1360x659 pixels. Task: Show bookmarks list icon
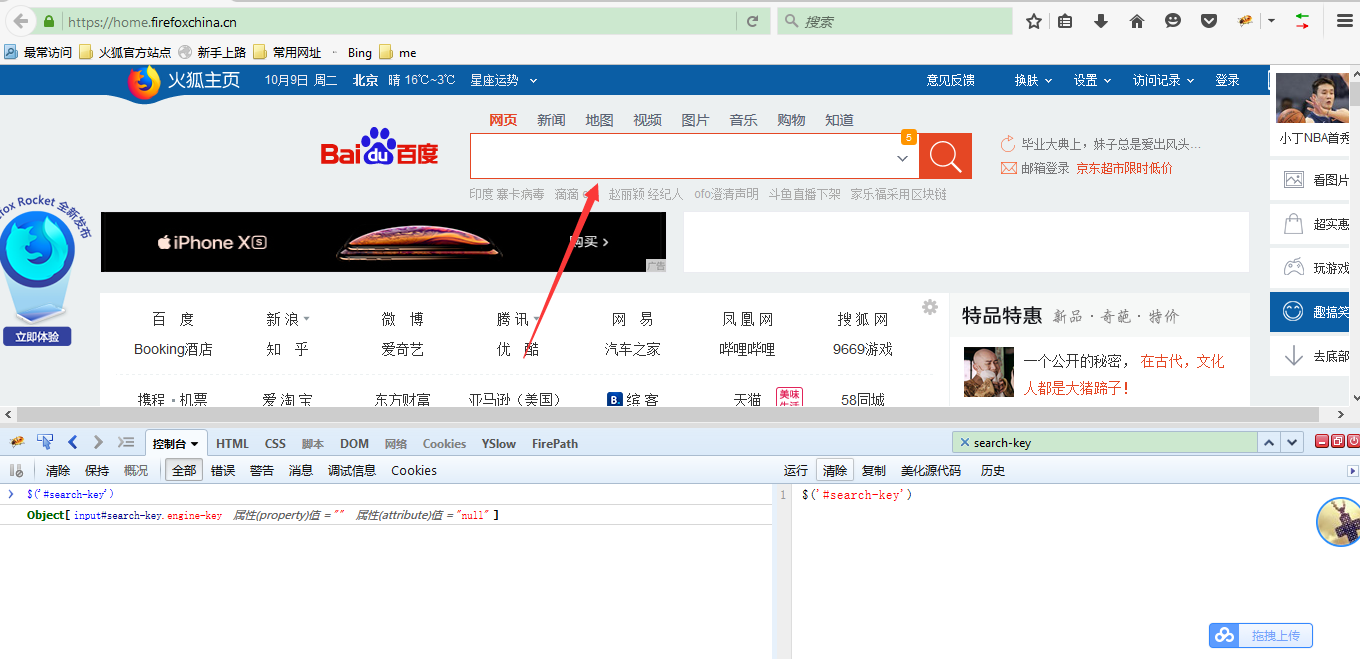(x=1065, y=21)
